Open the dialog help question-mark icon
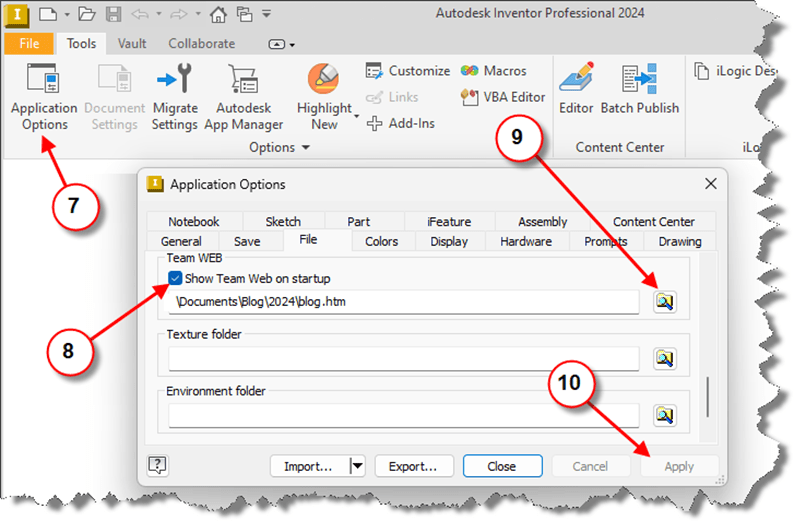 pos(157,465)
